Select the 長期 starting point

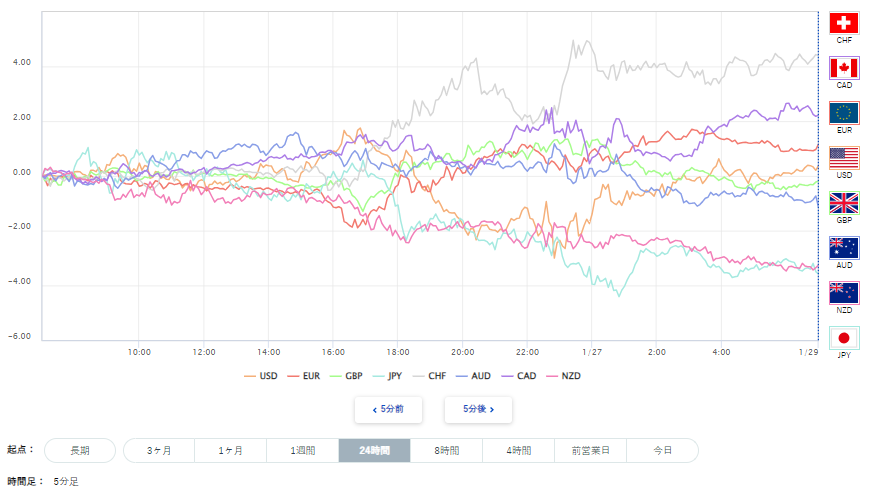(x=80, y=451)
